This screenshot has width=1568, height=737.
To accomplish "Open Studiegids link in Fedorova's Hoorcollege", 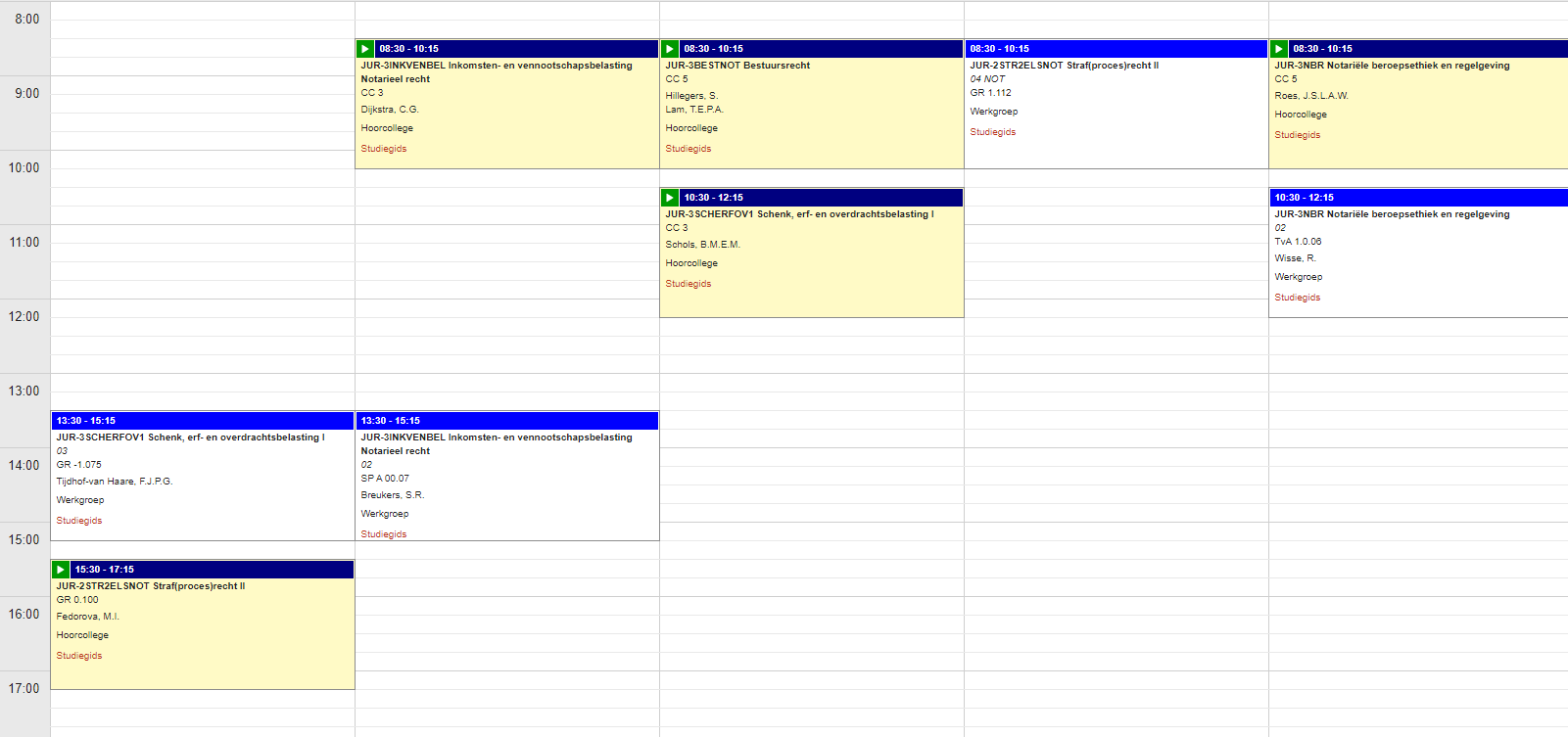I will point(79,656).
